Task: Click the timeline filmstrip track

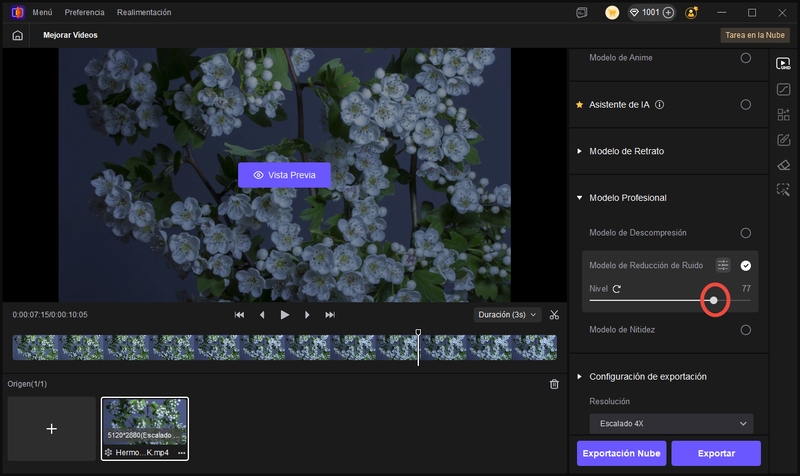Action: click(x=285, y=347)
